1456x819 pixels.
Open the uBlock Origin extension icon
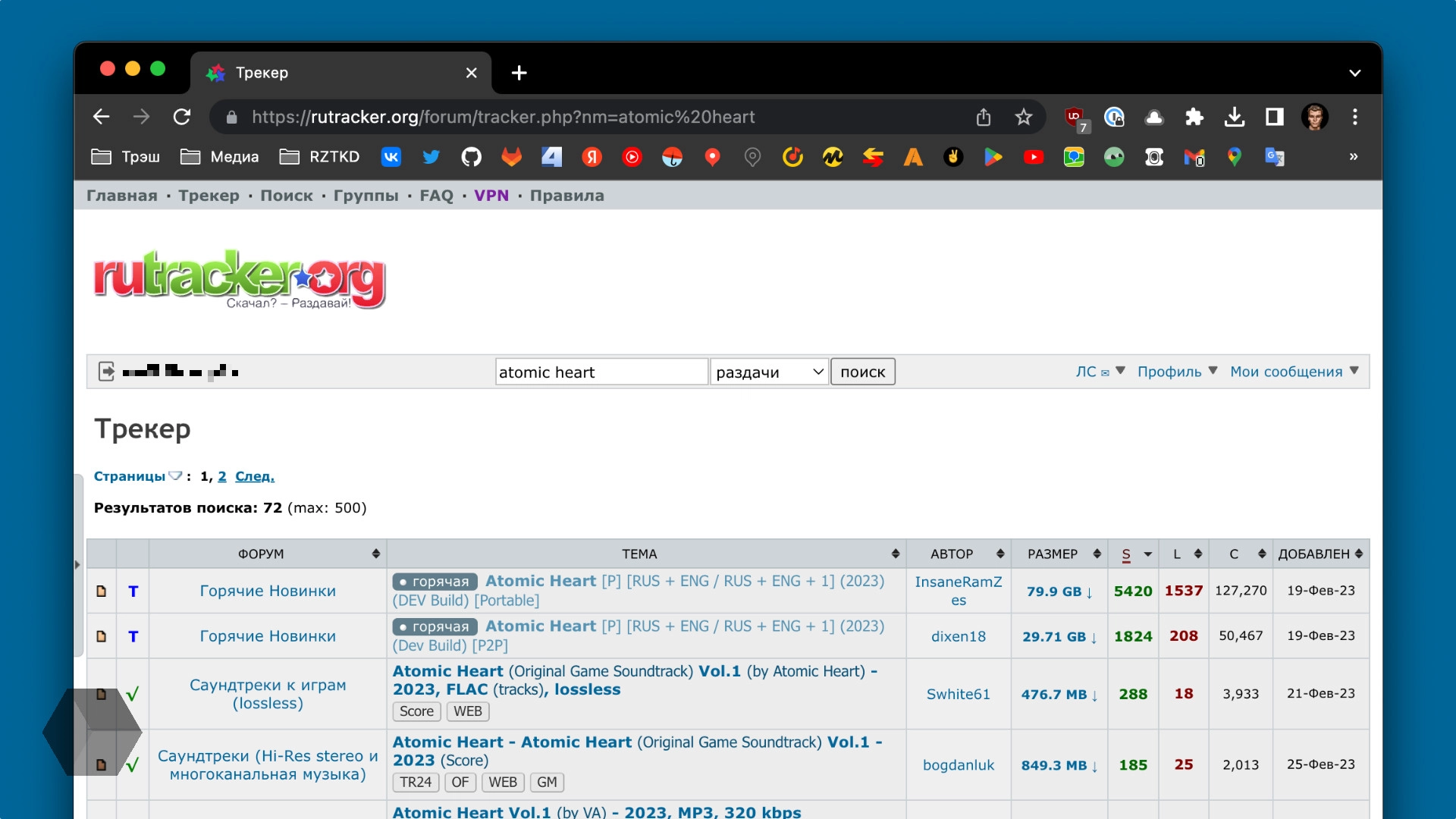1075,117
